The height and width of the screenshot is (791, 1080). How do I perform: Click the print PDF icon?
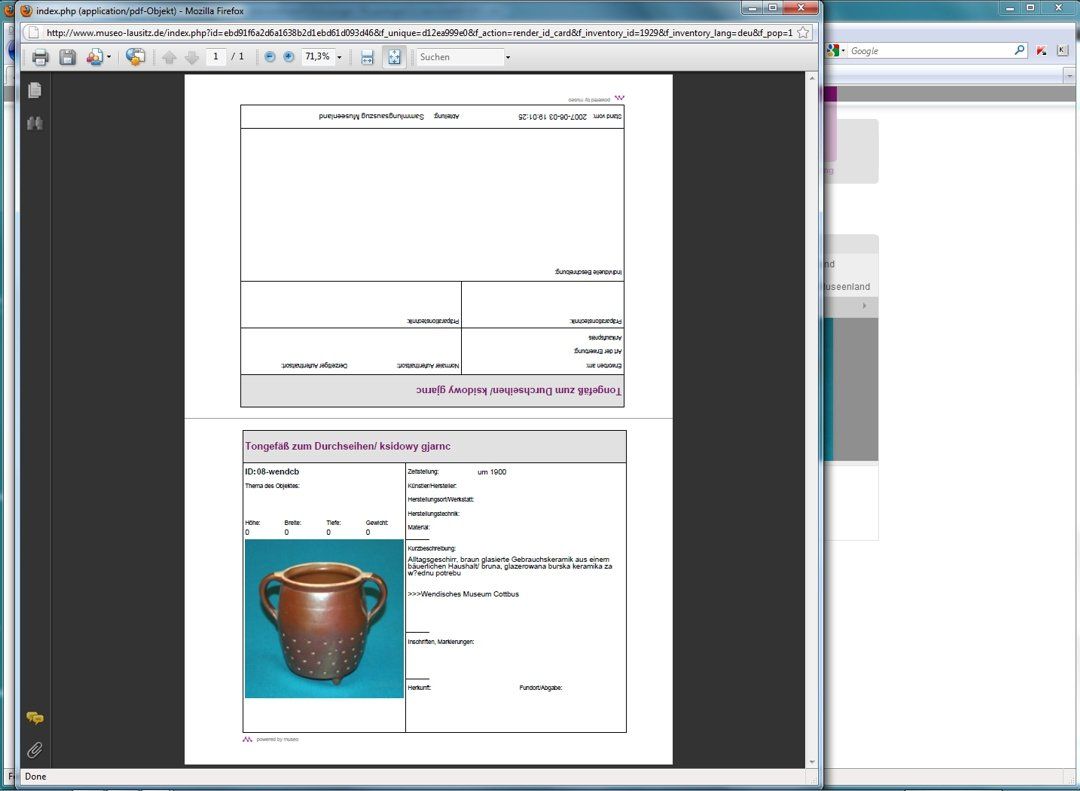pos(40,57)
